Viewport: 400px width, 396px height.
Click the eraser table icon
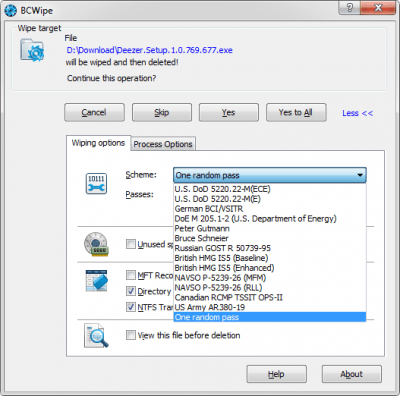[x=96, y=281]
